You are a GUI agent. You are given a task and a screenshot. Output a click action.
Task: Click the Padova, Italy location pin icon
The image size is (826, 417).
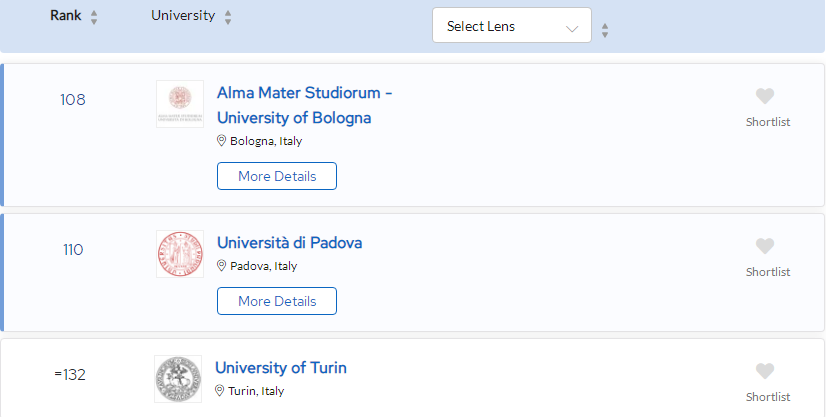click(x=222, y=266)
